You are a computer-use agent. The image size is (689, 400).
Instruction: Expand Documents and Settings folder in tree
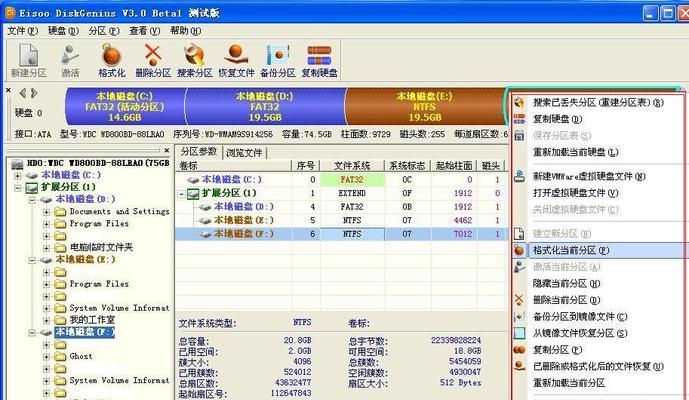(46, 212)
